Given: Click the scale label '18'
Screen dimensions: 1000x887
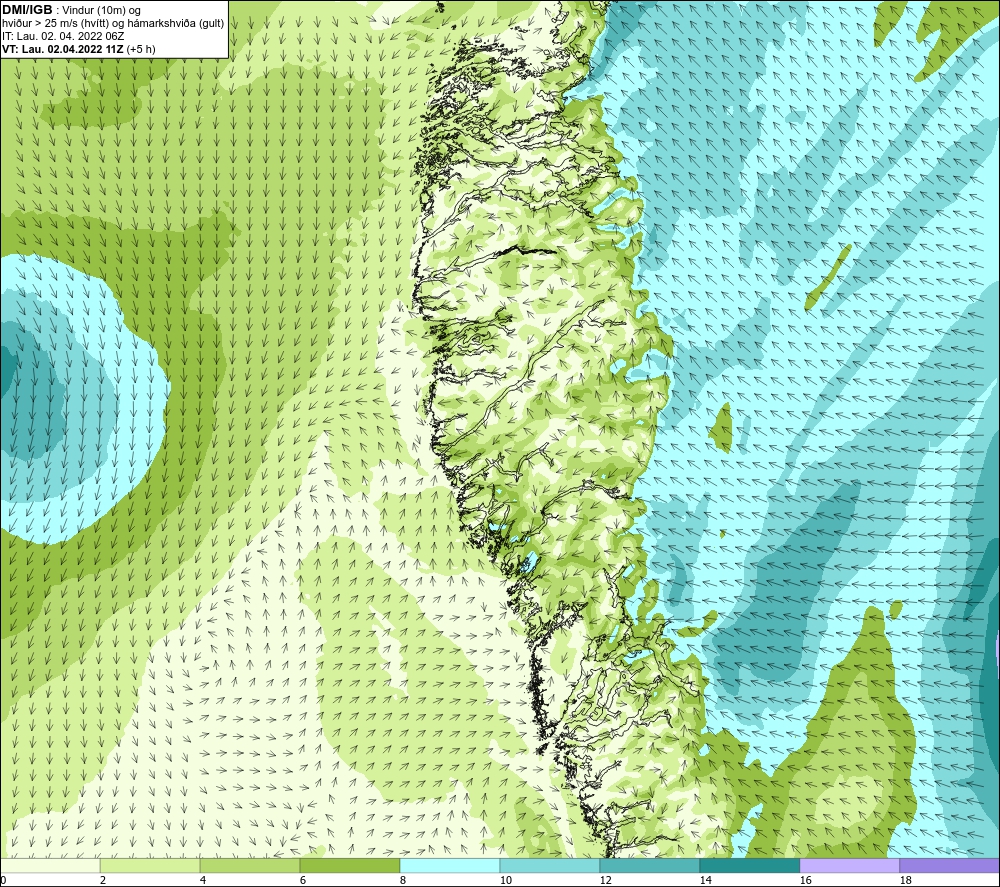Looking at the screenshot, I should (905, 881).
